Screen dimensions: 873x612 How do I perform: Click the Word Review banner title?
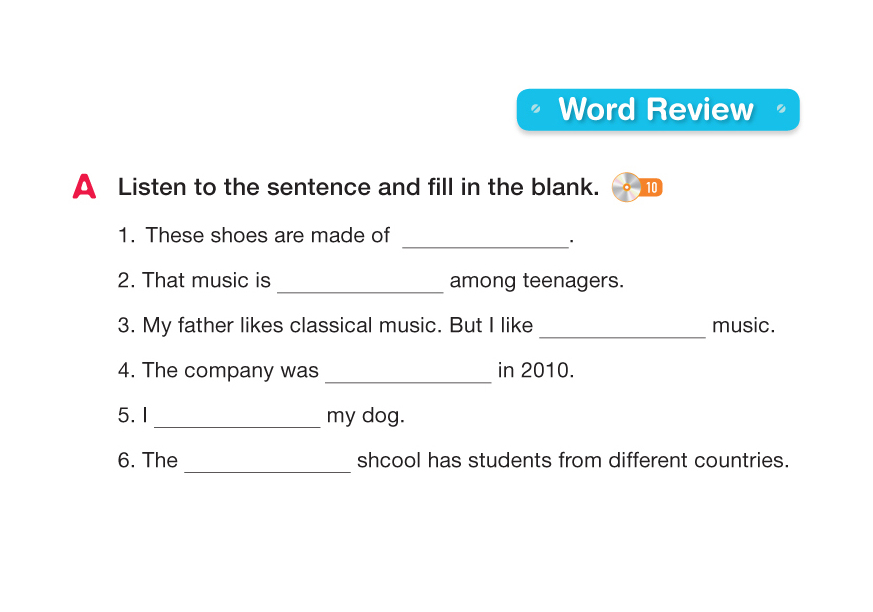pos(656,109)
